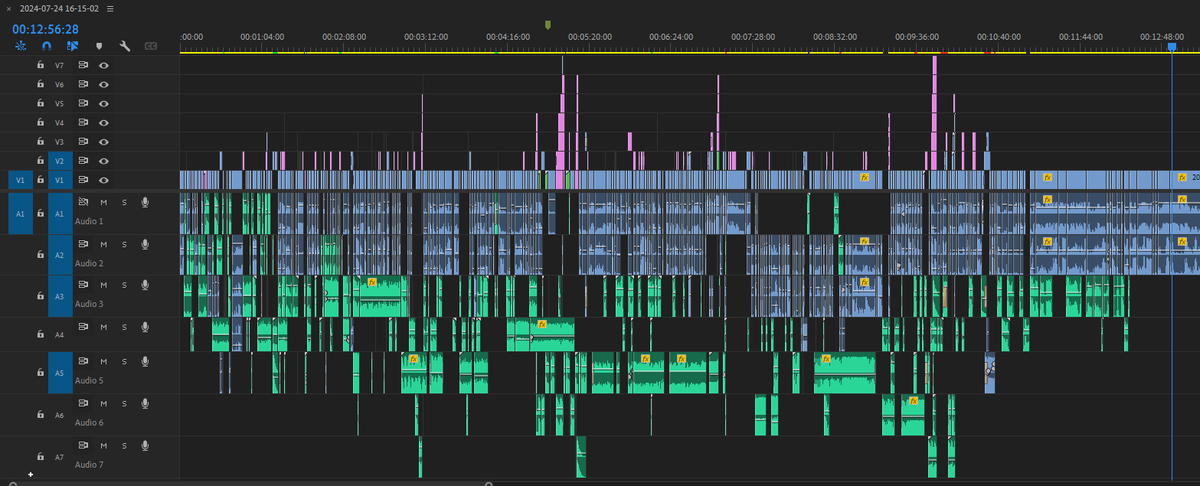Toggle sync lock for track V5
The height and width of the screenshot is (486, 1200).
pyautogui.click(x=84, y=103)
